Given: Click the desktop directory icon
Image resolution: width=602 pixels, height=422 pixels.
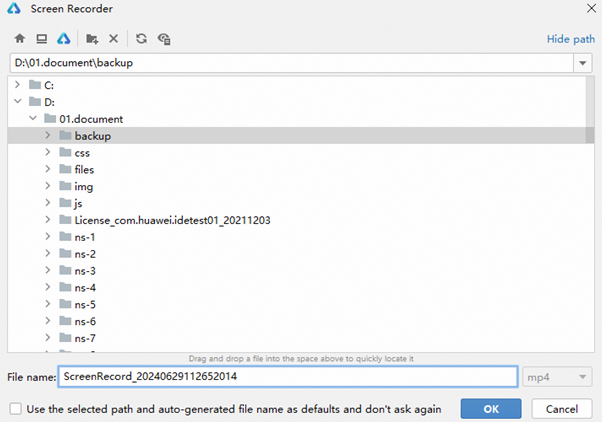Looking at the screenshot, I should tap(41, 39).
